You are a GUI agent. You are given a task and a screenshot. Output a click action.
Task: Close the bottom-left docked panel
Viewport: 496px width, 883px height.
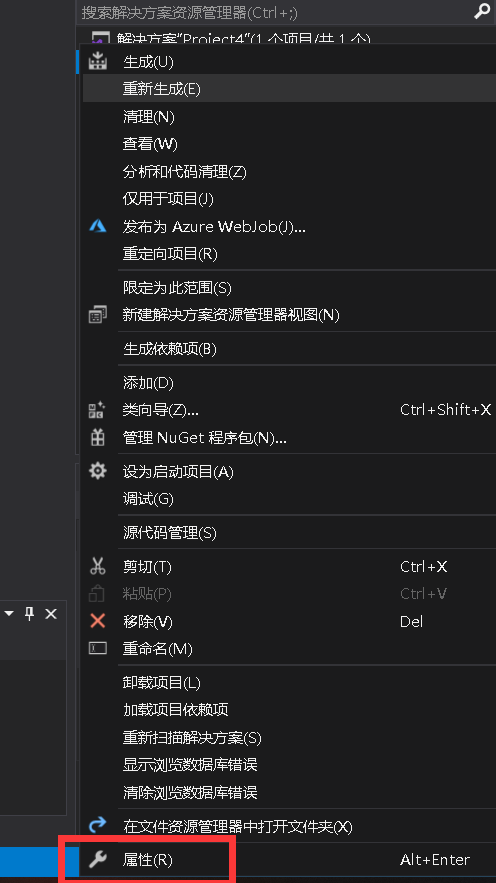pos(51,614)
